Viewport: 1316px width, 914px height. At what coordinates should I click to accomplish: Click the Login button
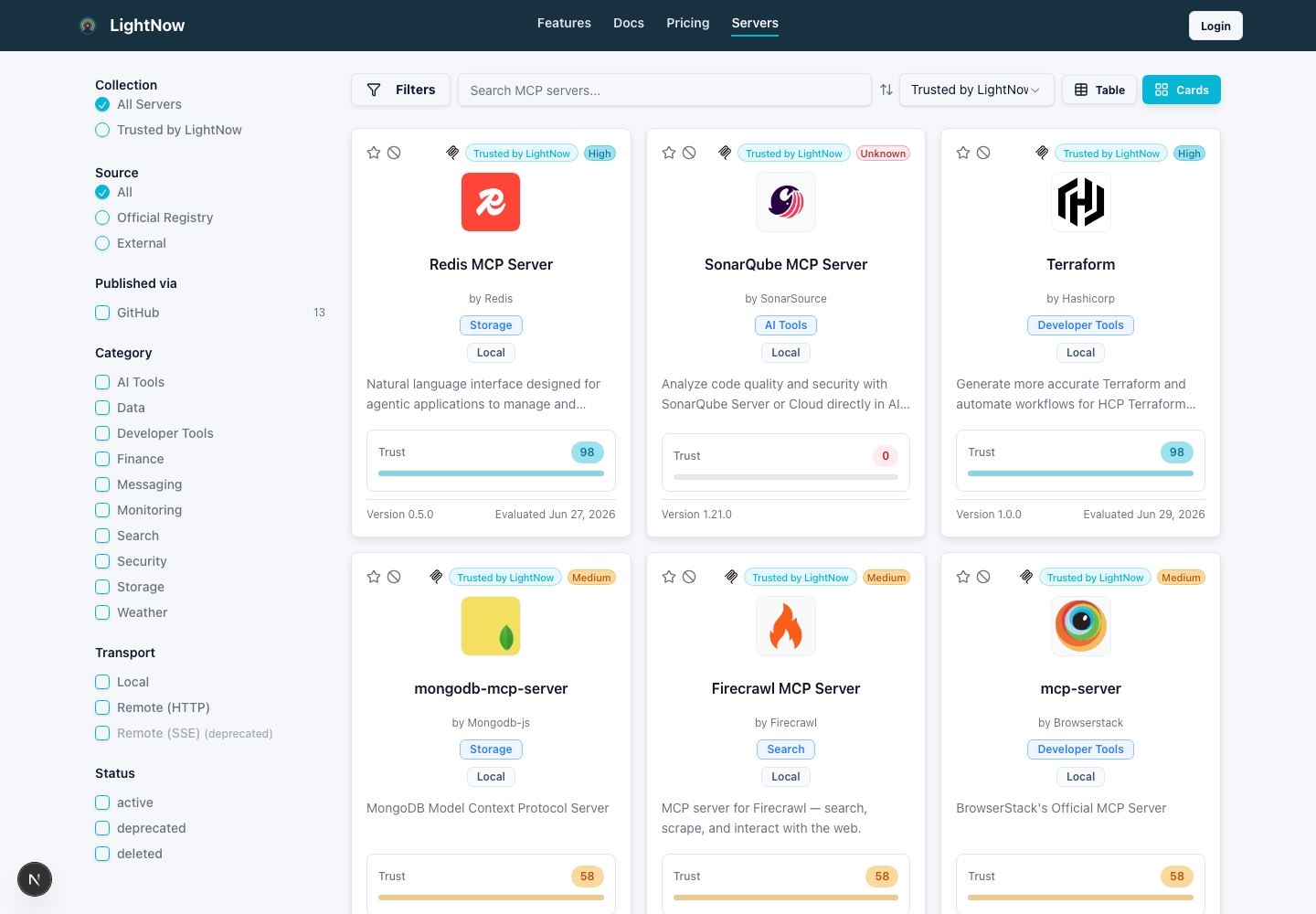[1215, 26]
